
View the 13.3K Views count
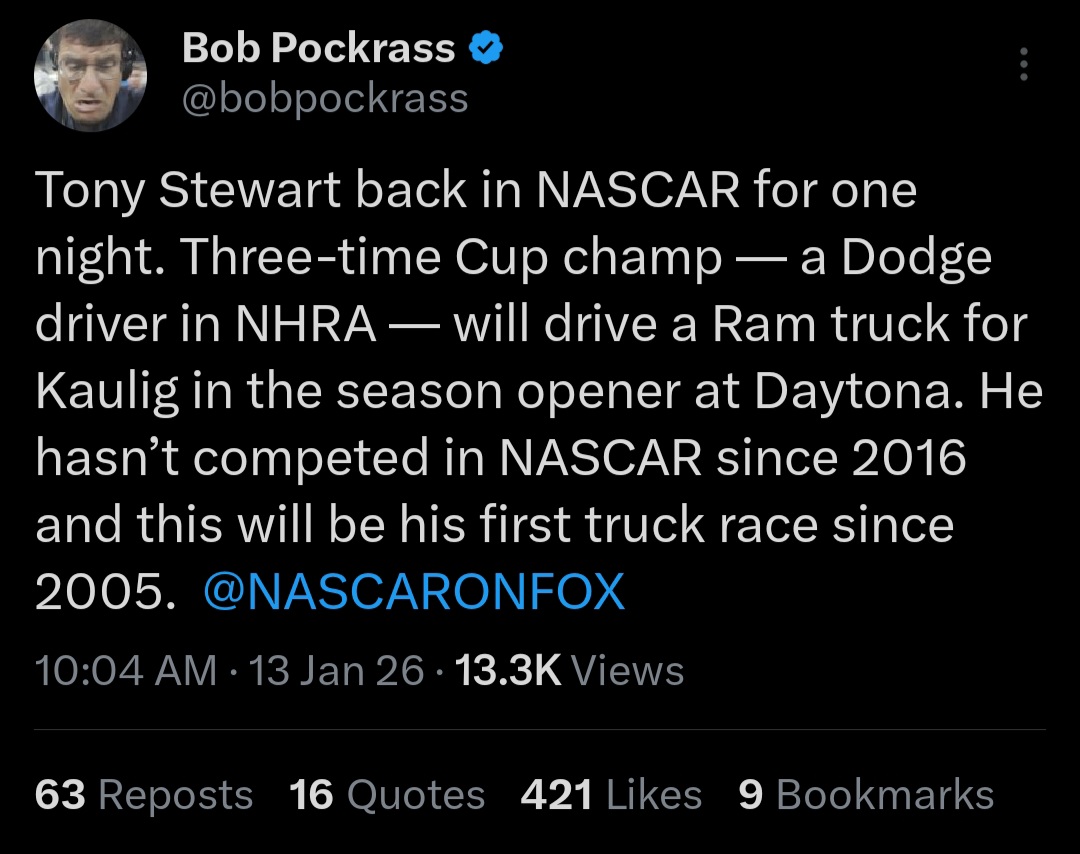point(569,670)
